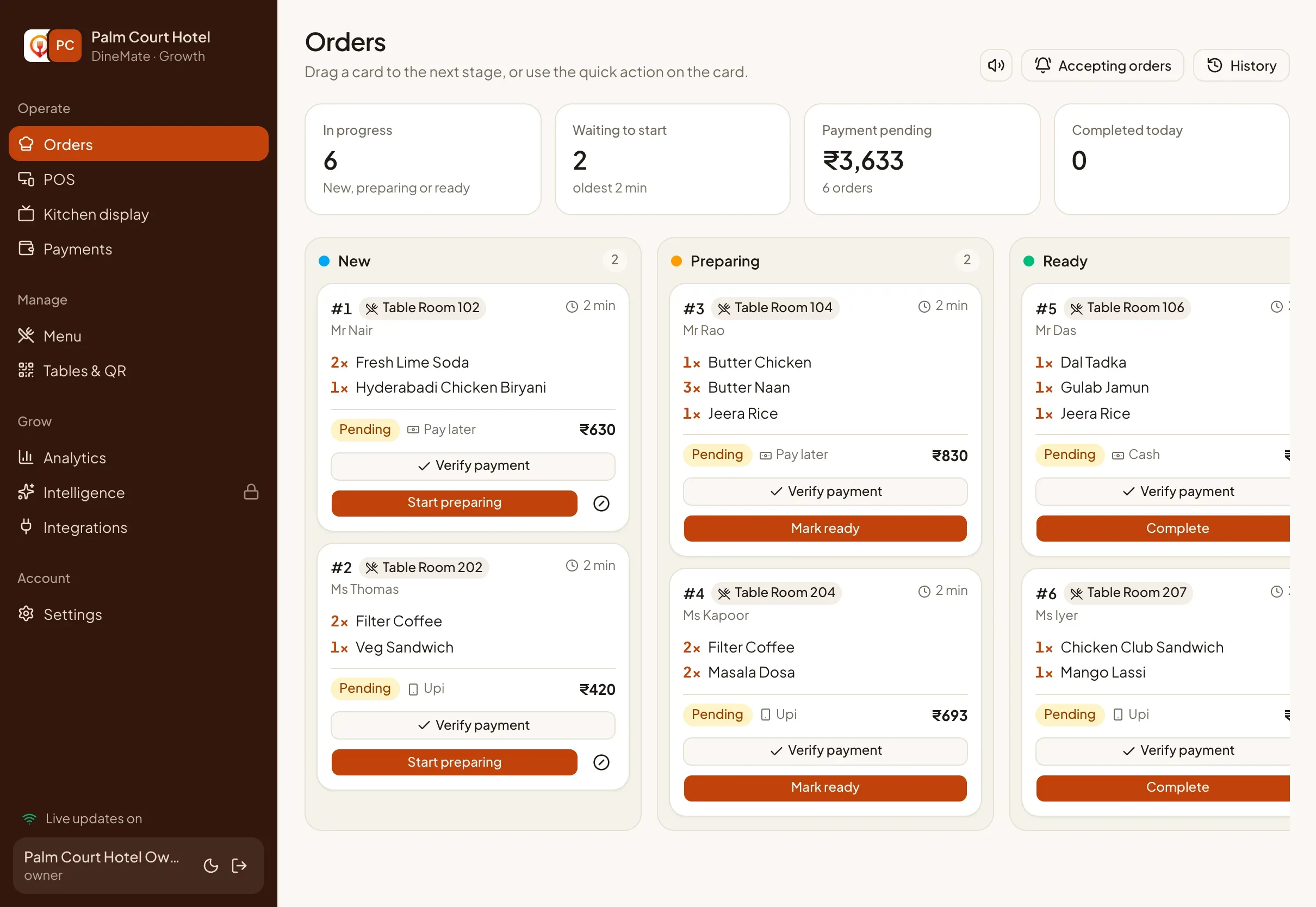This screenshot has height=907, width=1316.
Task: Open Integrations from the sidebar
Action: point(139,527)
